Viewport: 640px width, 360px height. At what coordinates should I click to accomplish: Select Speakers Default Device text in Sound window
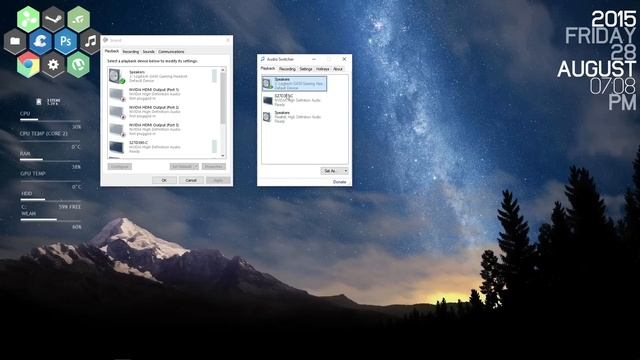pyautogui.click(x=158, y=76)
